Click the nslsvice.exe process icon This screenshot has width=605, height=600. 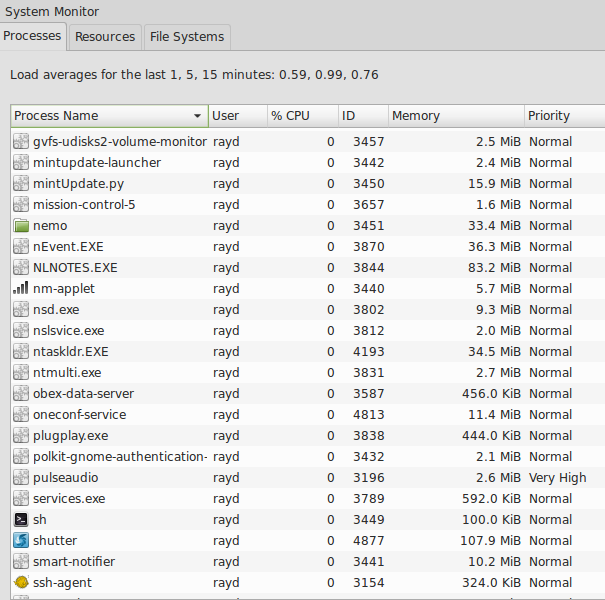pos(21,330)
